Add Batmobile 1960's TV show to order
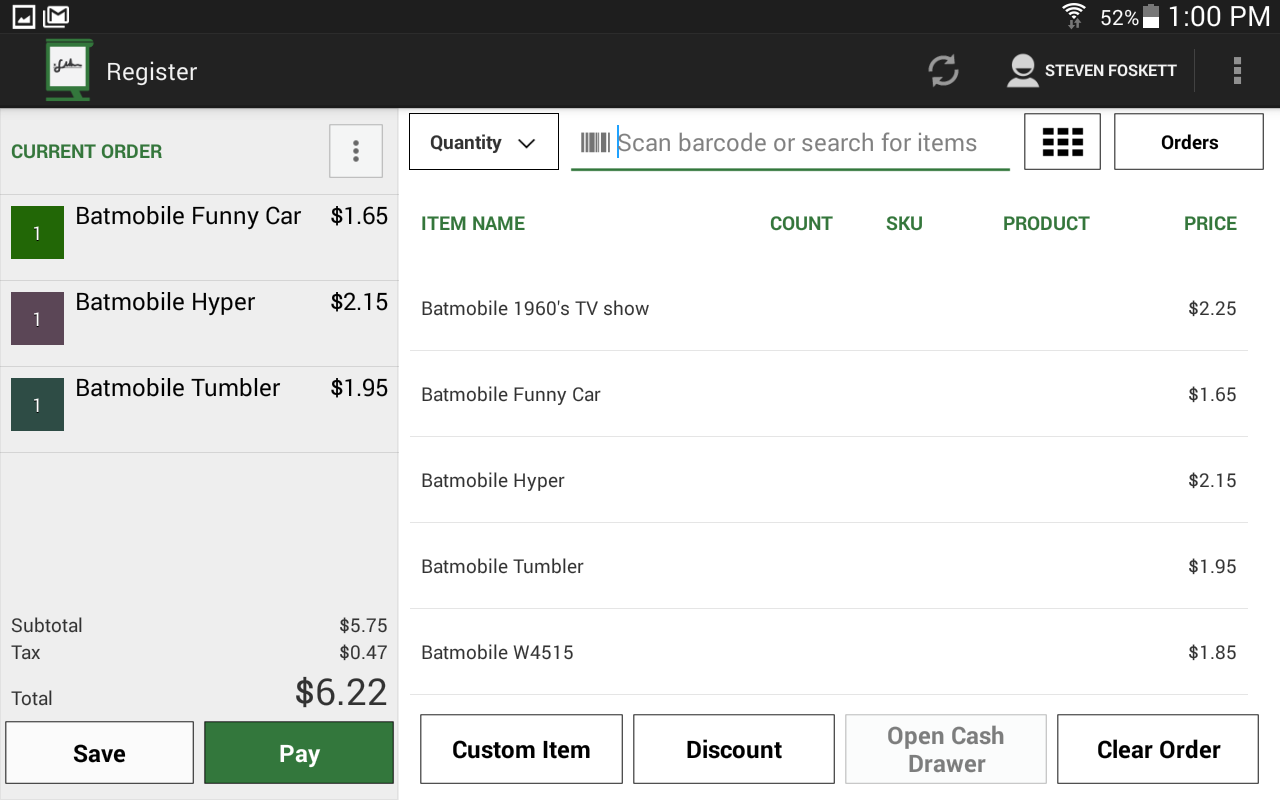 pos(535,309)
